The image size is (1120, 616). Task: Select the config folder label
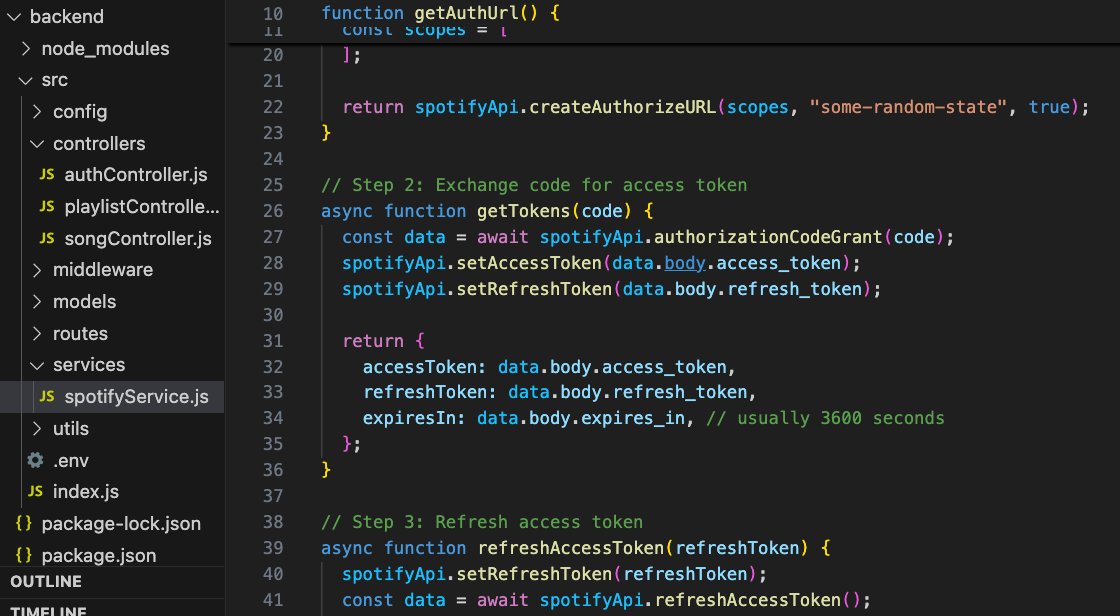pyautogui.click(x=80, y=112)
